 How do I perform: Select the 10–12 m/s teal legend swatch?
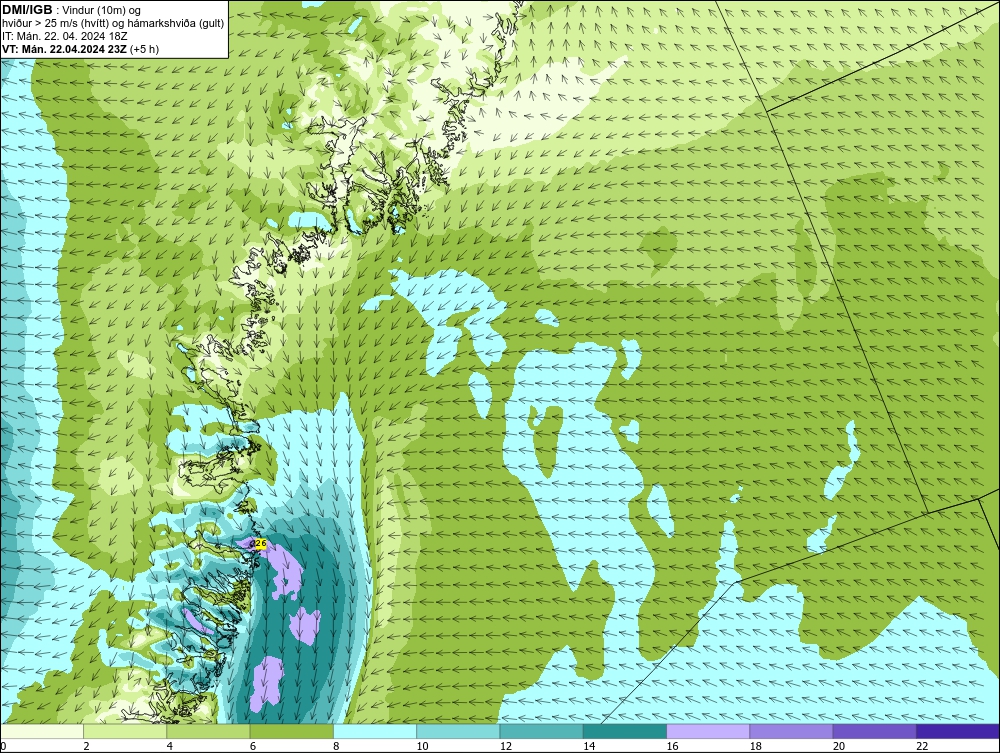pos(459,732)
